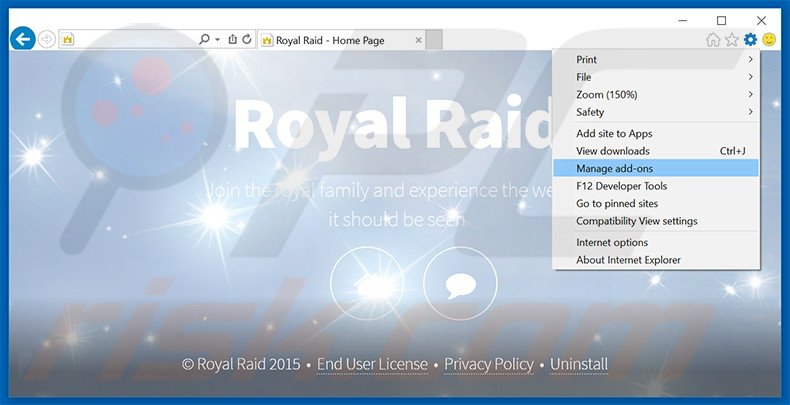Image resolution: width=790 pixels, height=405 pixels.
Task: Select About Internet Explorer
Action: tap(656, 260)
